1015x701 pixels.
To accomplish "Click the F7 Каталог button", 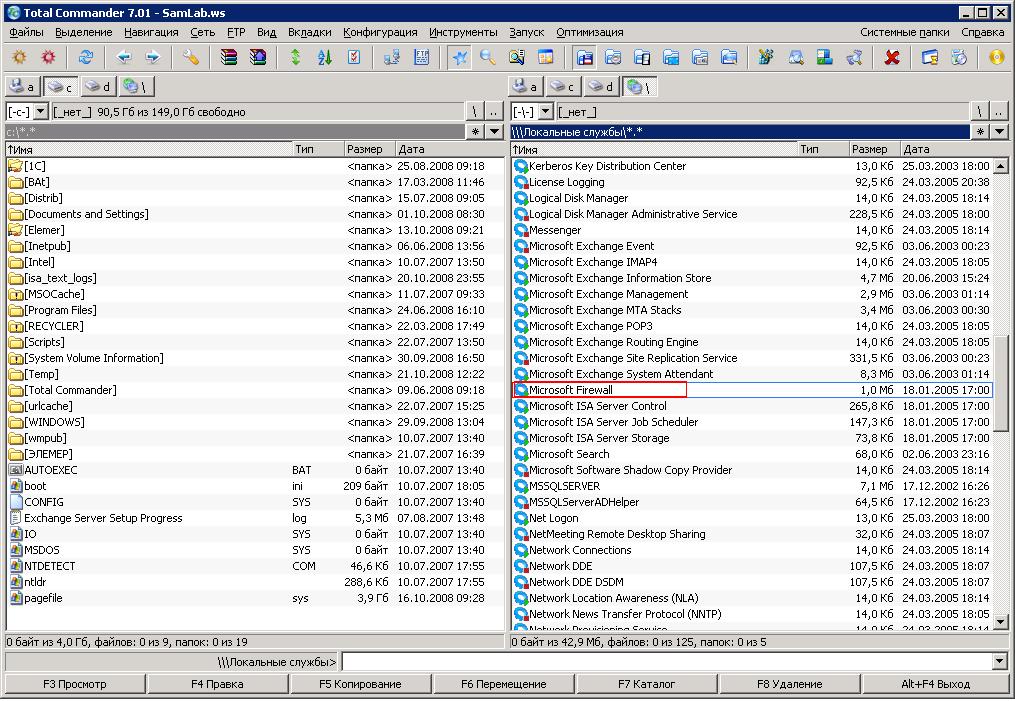I will (x=647, y=684).
